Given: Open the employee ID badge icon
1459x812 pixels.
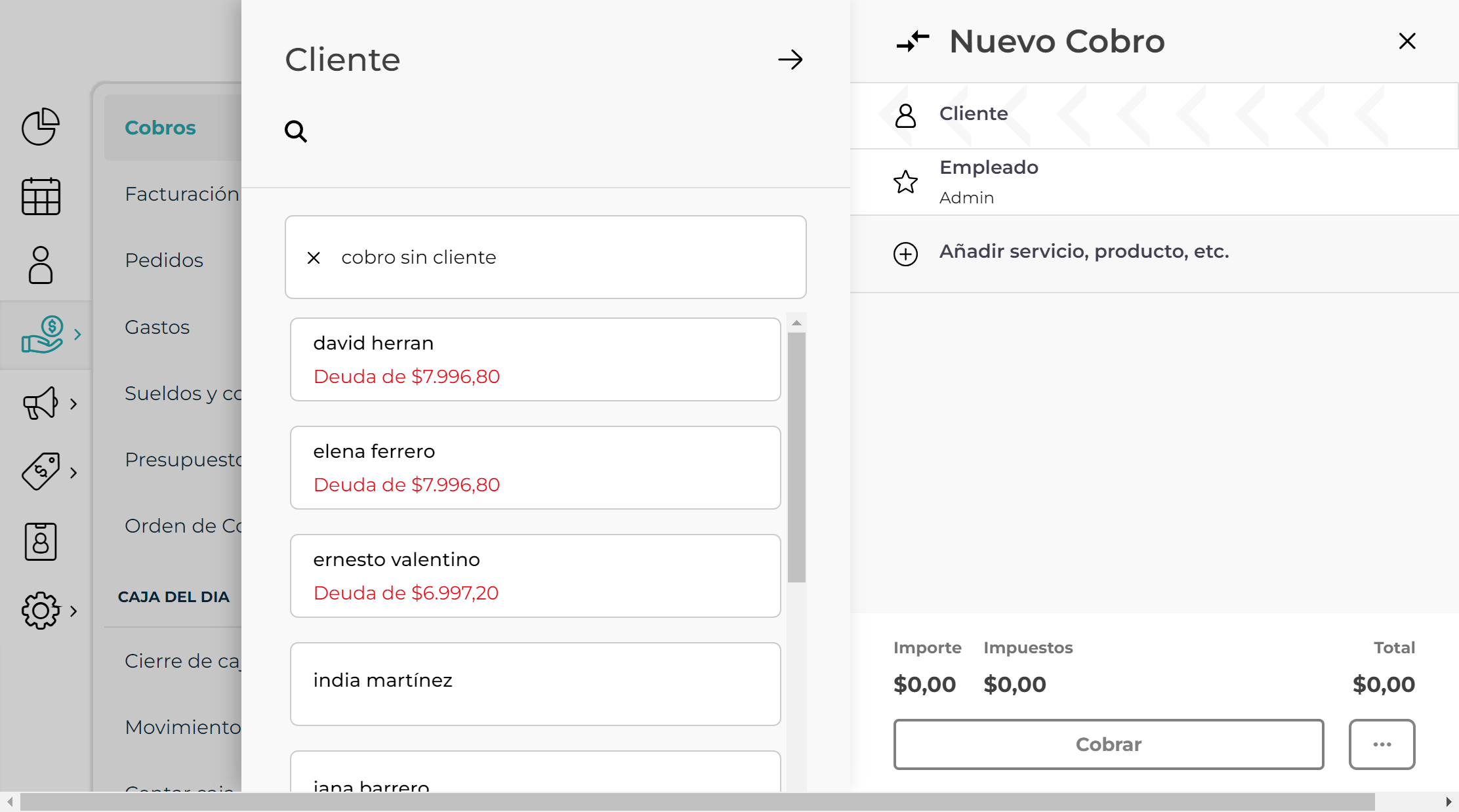Looking at the screenshot, I should pyautogui.click(x=41, y=541).
